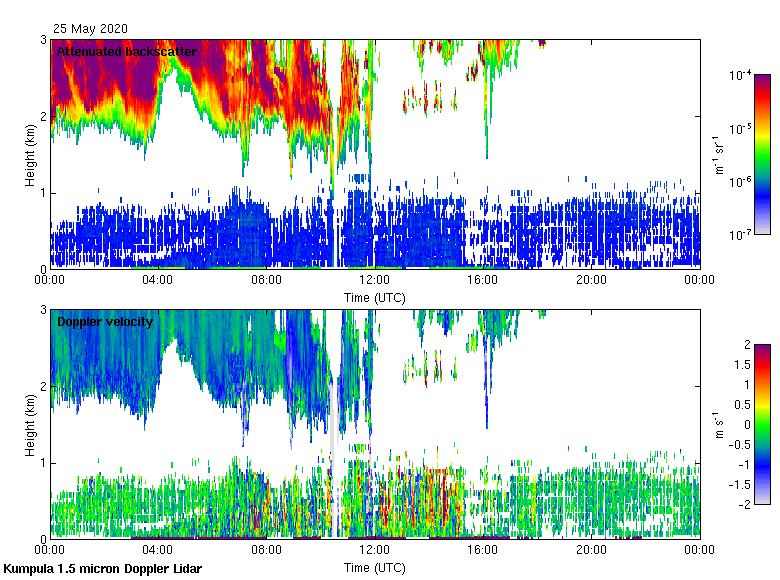Viewport: 780px width, 580px height.
Task: Click the 16:00 tick label on backscatter plot
Action: [483, 280]
